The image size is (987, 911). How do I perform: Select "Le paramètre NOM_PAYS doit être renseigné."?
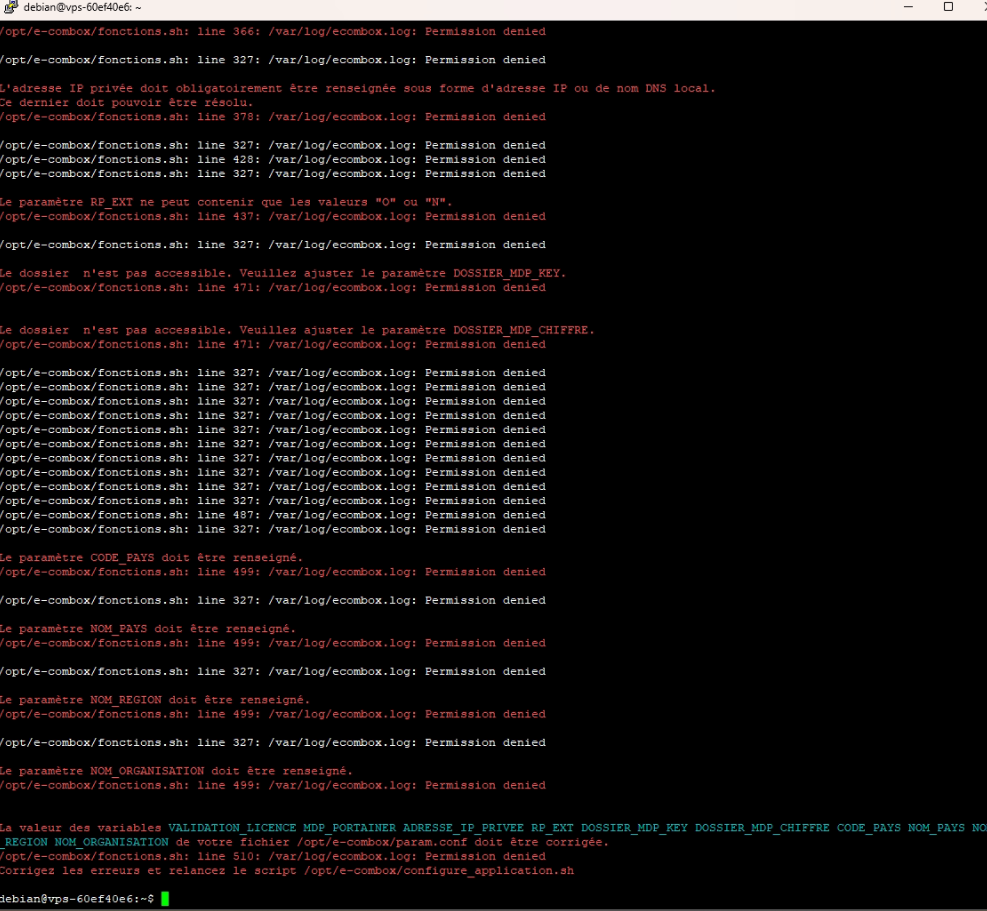tap(147, 629)
